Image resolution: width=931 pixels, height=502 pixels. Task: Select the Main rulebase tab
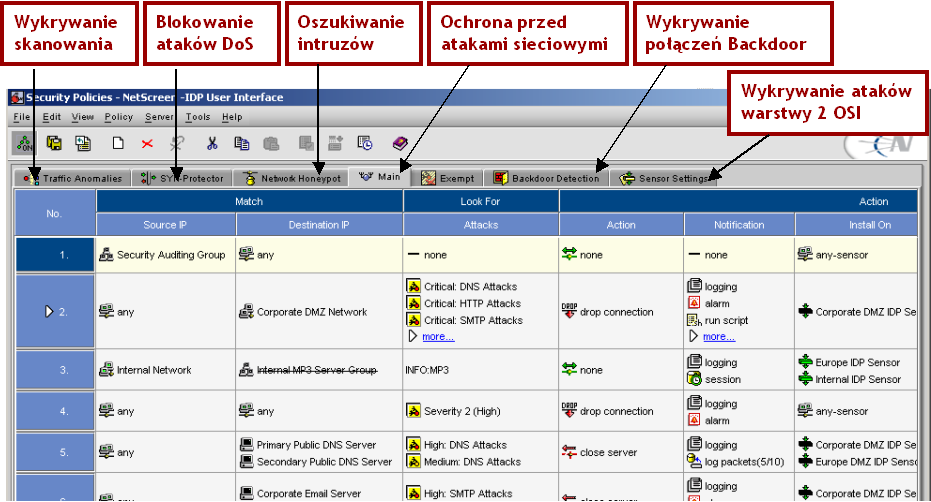tap(380, 177)
